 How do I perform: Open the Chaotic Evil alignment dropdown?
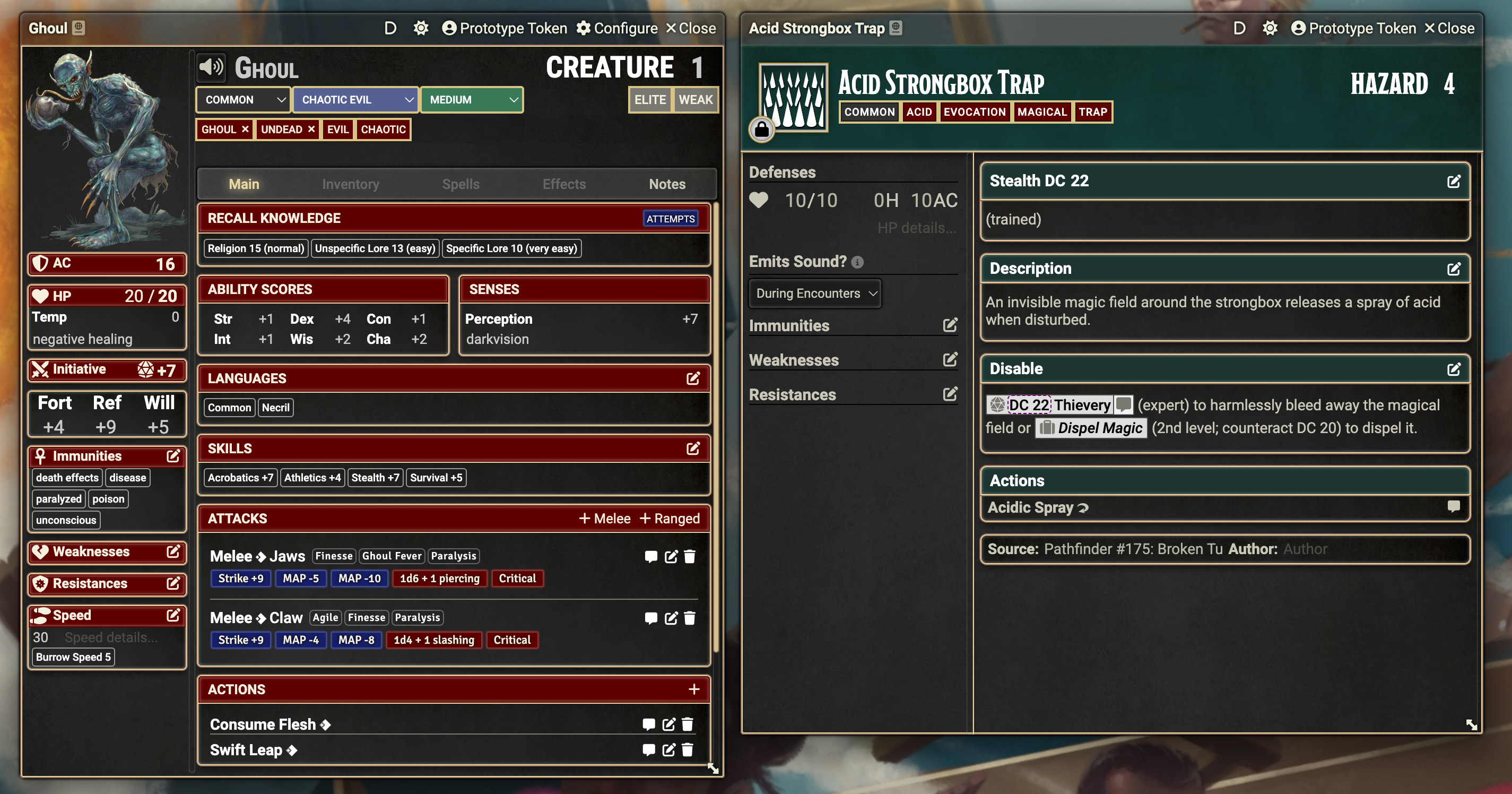click(x=355, y=100)
